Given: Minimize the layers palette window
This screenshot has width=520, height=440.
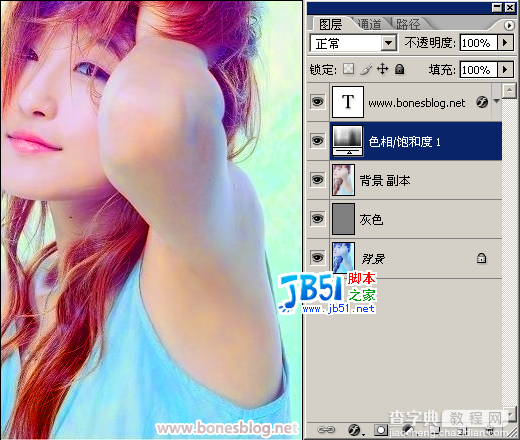Looking at the screenshot, I should [497, 8].
